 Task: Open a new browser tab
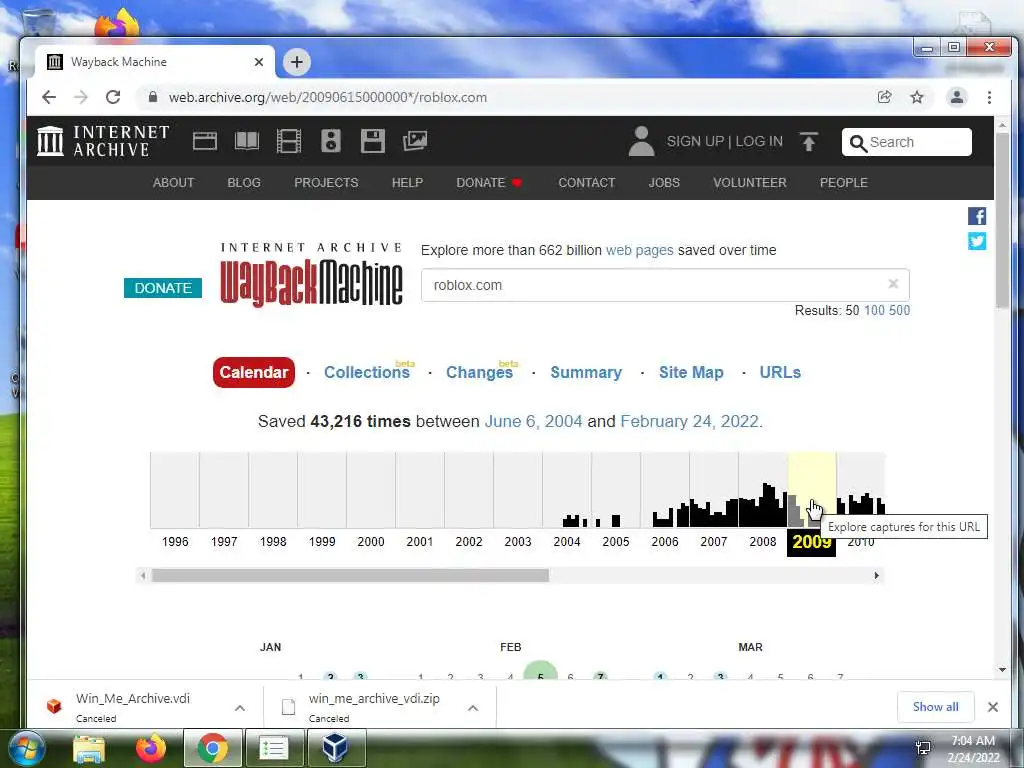click(x=297, y=62)
